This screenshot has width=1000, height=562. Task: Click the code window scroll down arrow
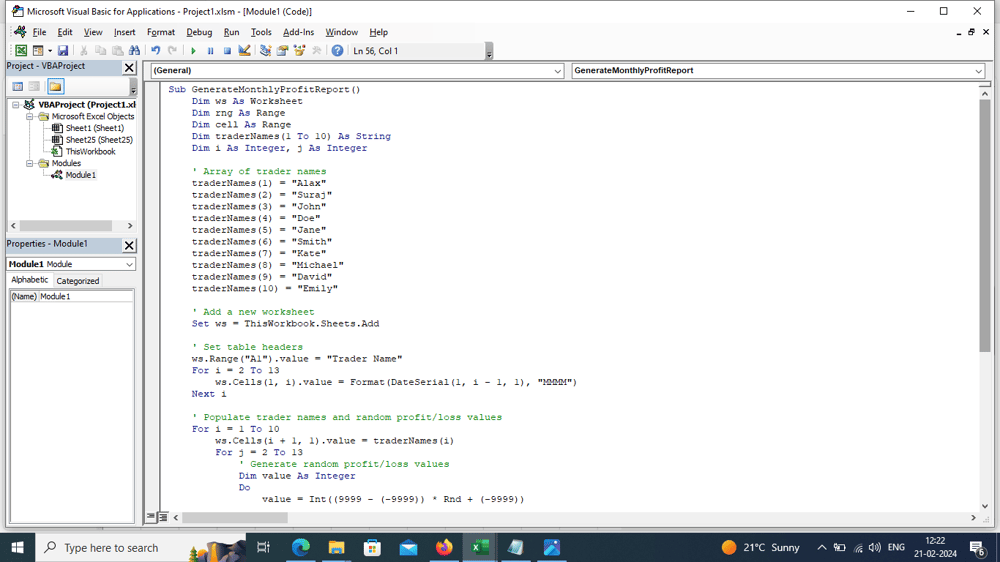point(985,506)
